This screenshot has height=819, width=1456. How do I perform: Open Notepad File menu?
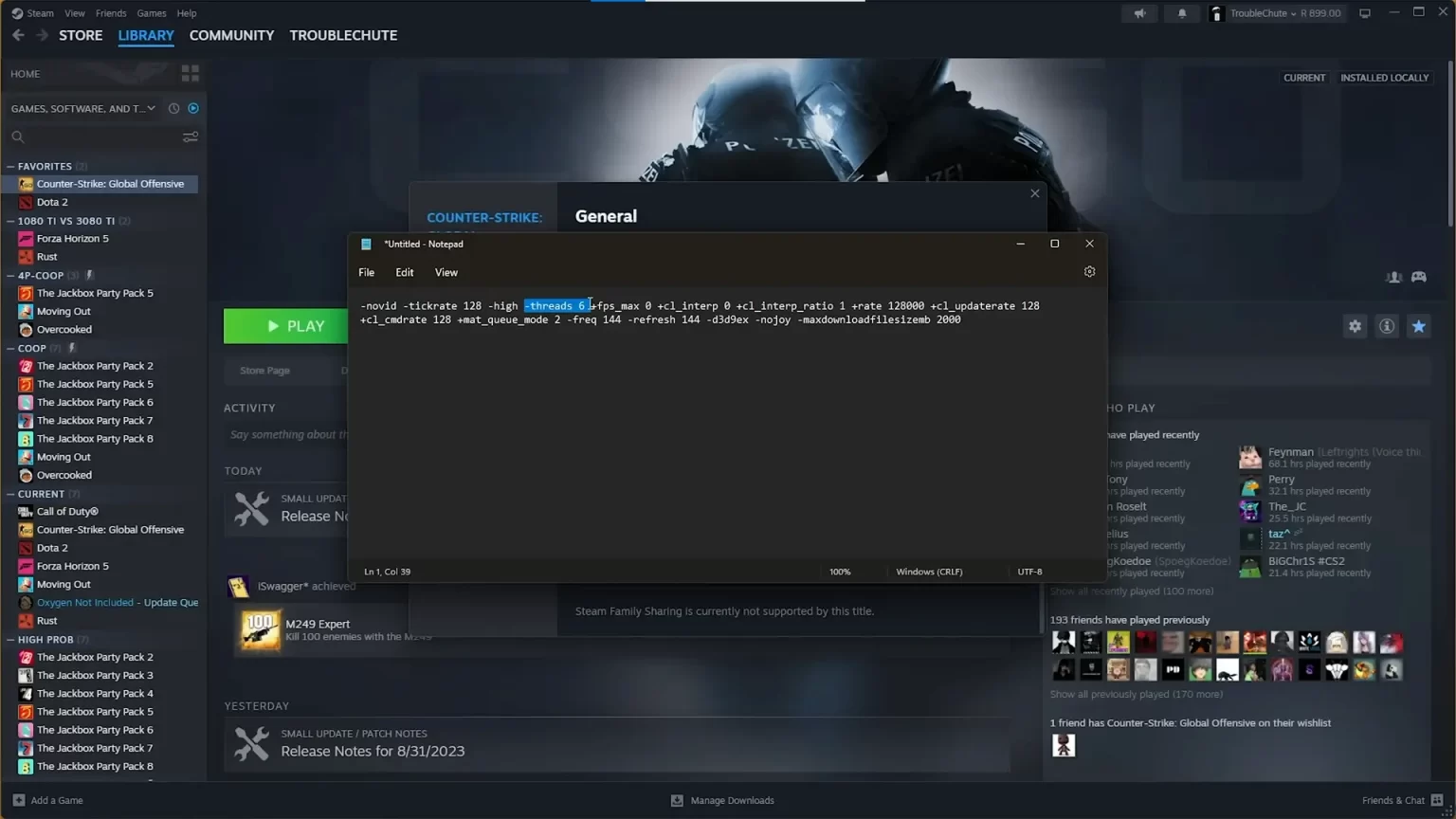pyautogui.click(x=366, y=272)
